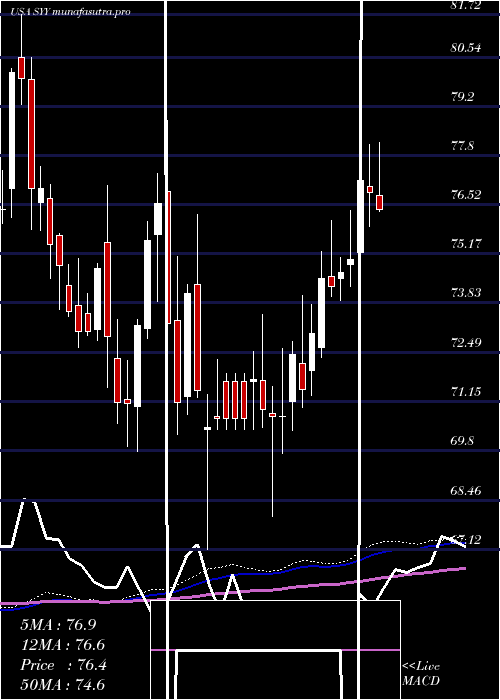This screenshot has width=500, height=700.
Task: Click the 77.8 price axis label
Action: coord(462,146)
